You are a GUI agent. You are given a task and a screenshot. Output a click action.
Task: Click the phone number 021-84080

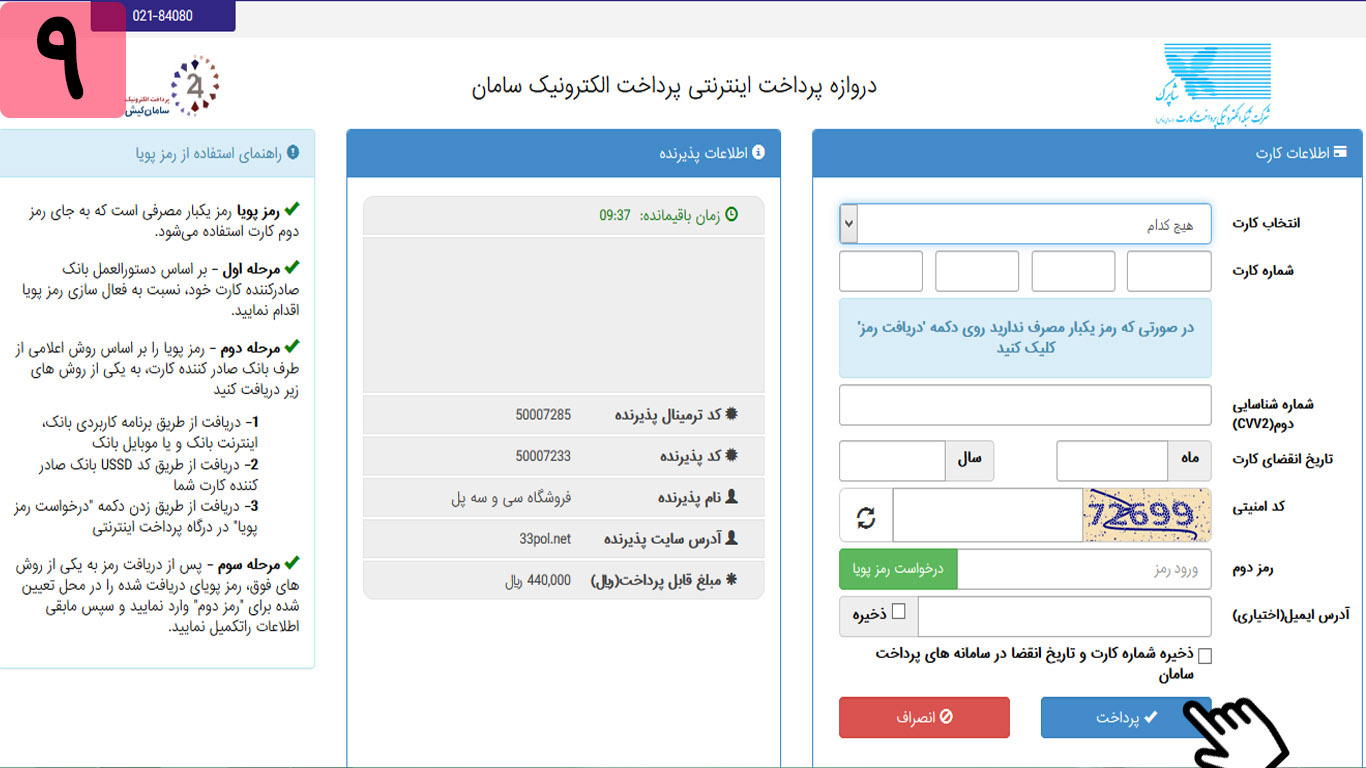click(163, 16)
